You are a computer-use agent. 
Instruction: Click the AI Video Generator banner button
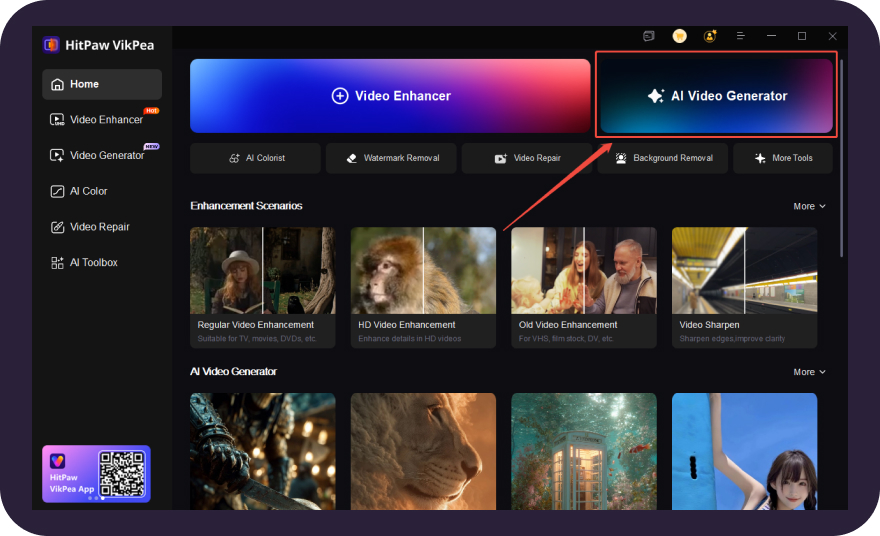(x=717, y=96)
